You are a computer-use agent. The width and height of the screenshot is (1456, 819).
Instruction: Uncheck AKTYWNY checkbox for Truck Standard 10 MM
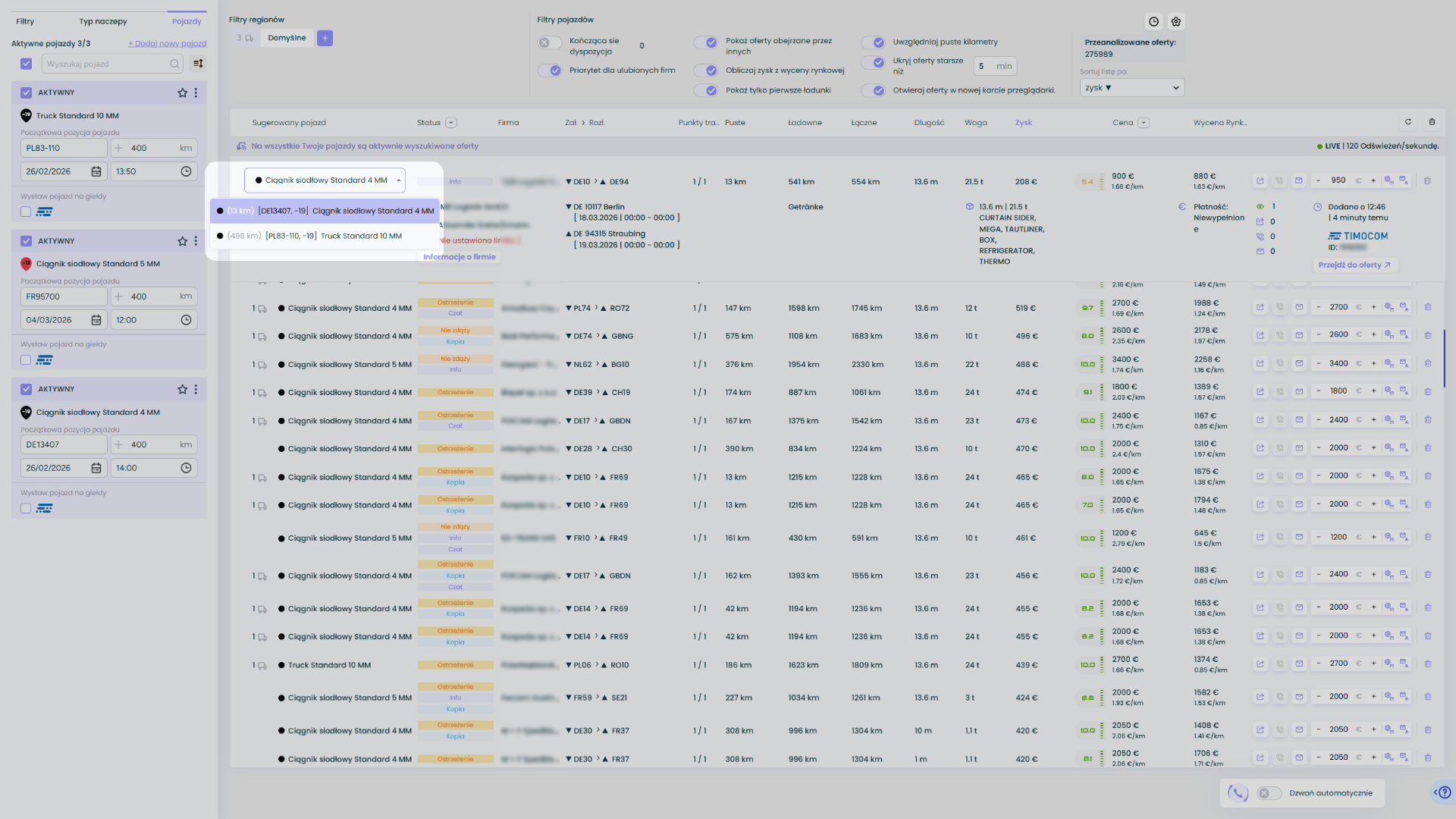coord(27,93)
